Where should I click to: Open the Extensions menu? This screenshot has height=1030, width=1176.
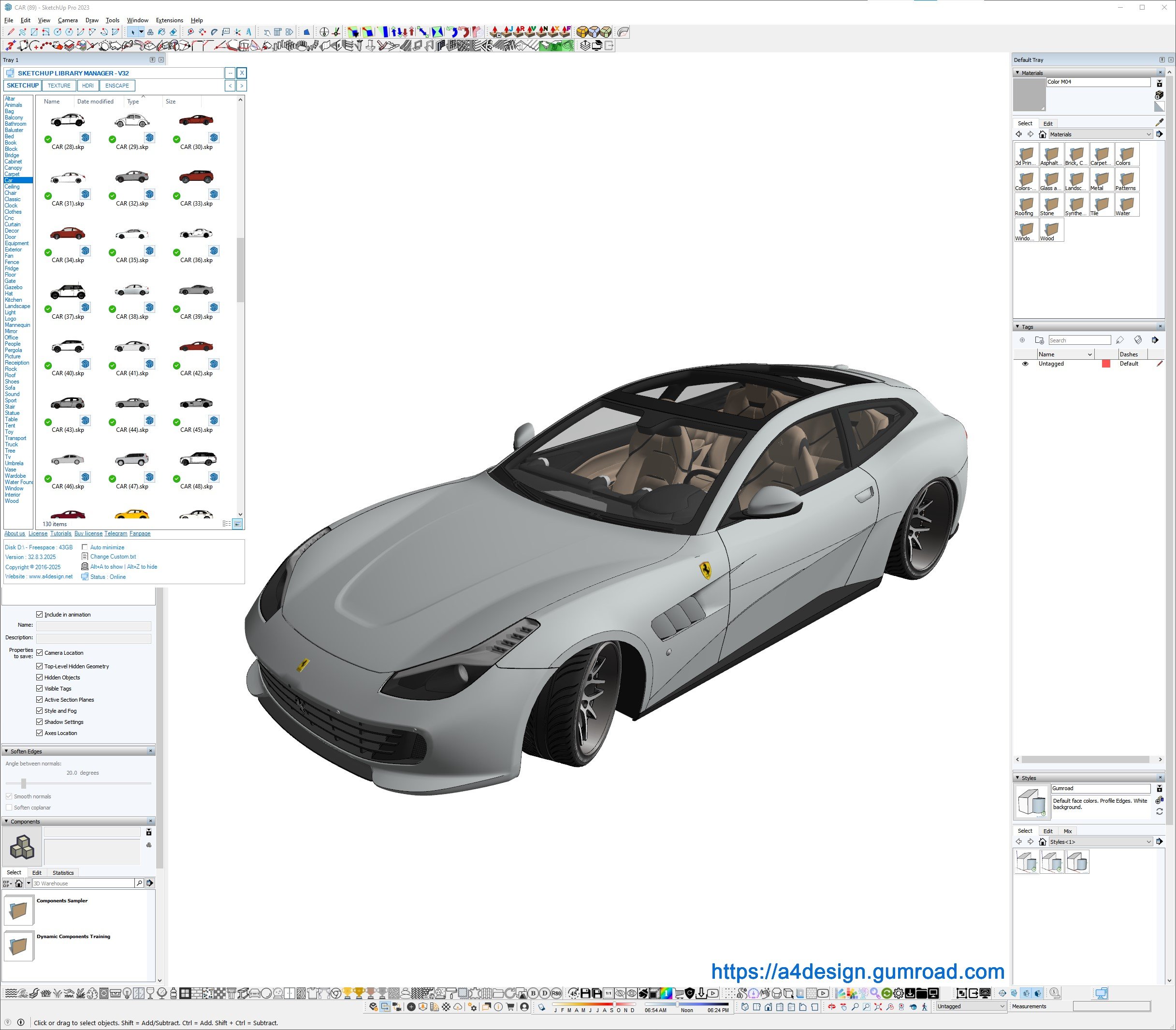point(169,20)
